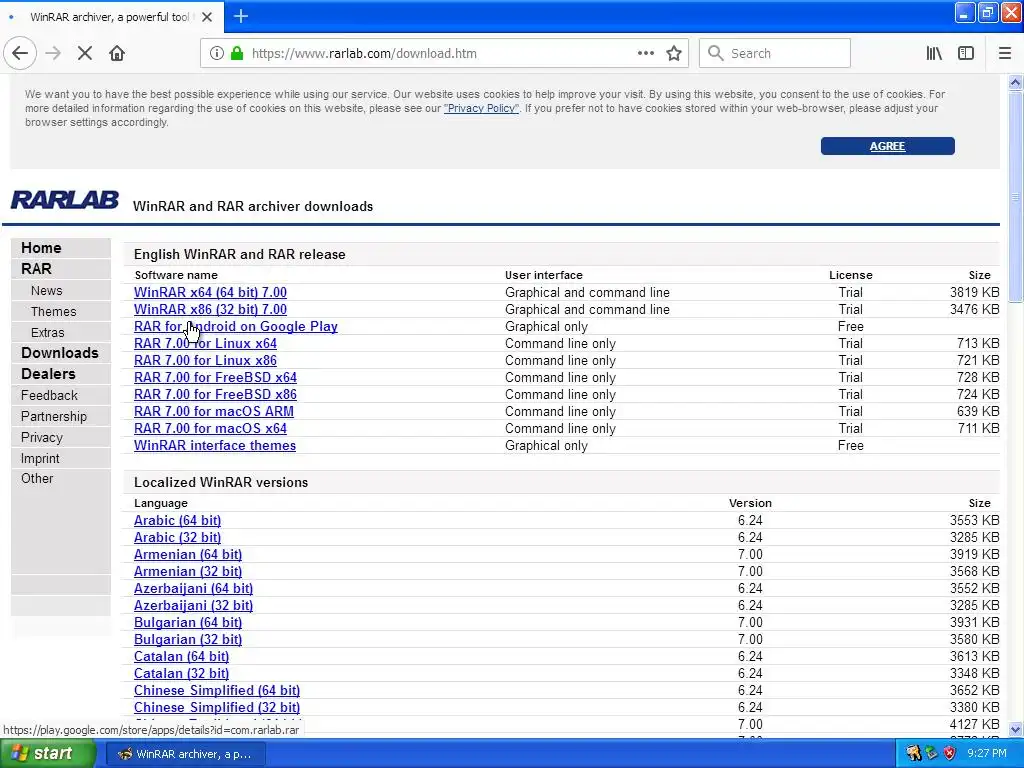Download Azerbaijani (64 bit) version
The image size is (1024, 768).
(193, 588)
